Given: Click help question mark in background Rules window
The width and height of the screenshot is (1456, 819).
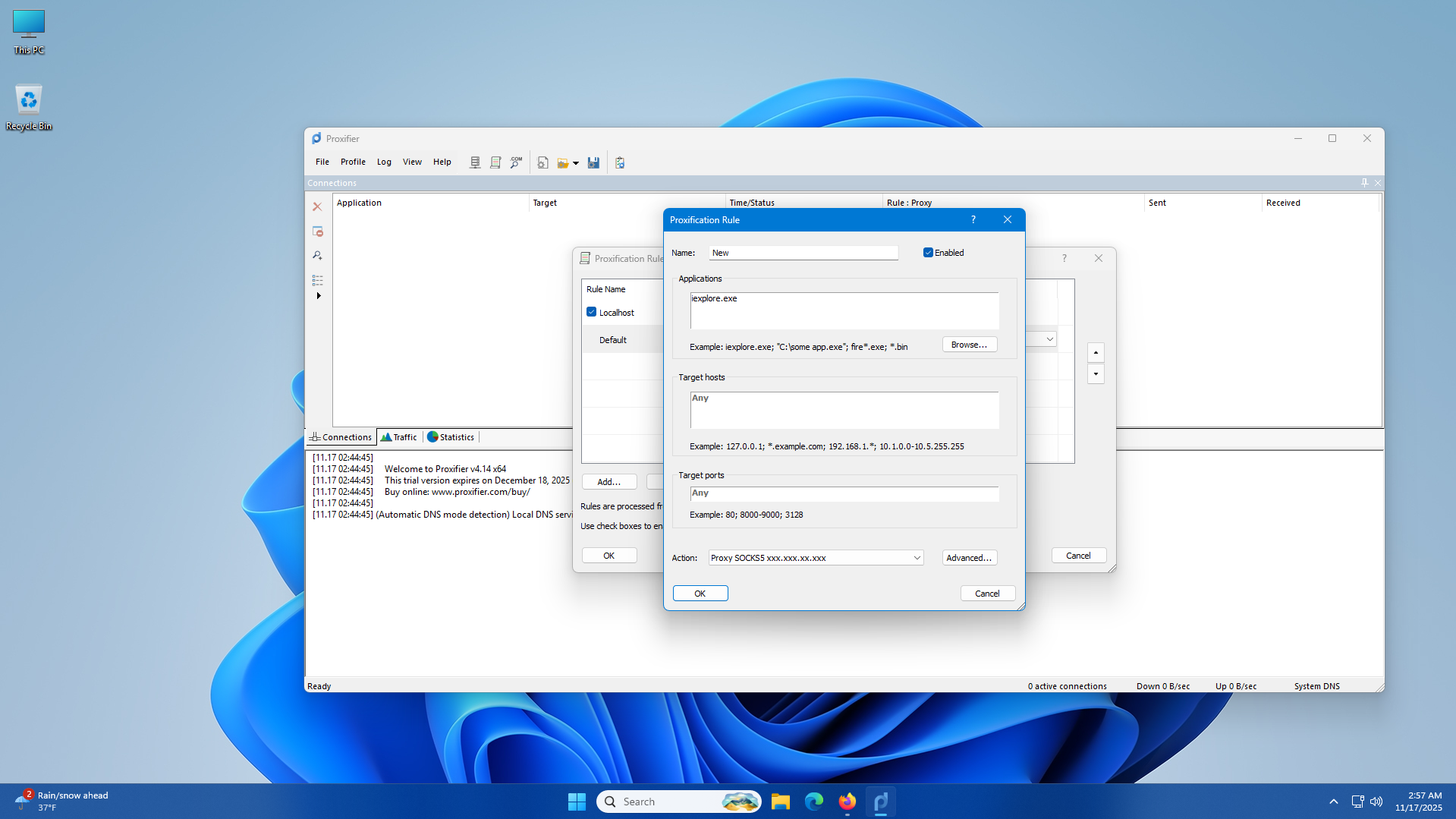Looking at the screenshot, I should [x=1064, y=258].
